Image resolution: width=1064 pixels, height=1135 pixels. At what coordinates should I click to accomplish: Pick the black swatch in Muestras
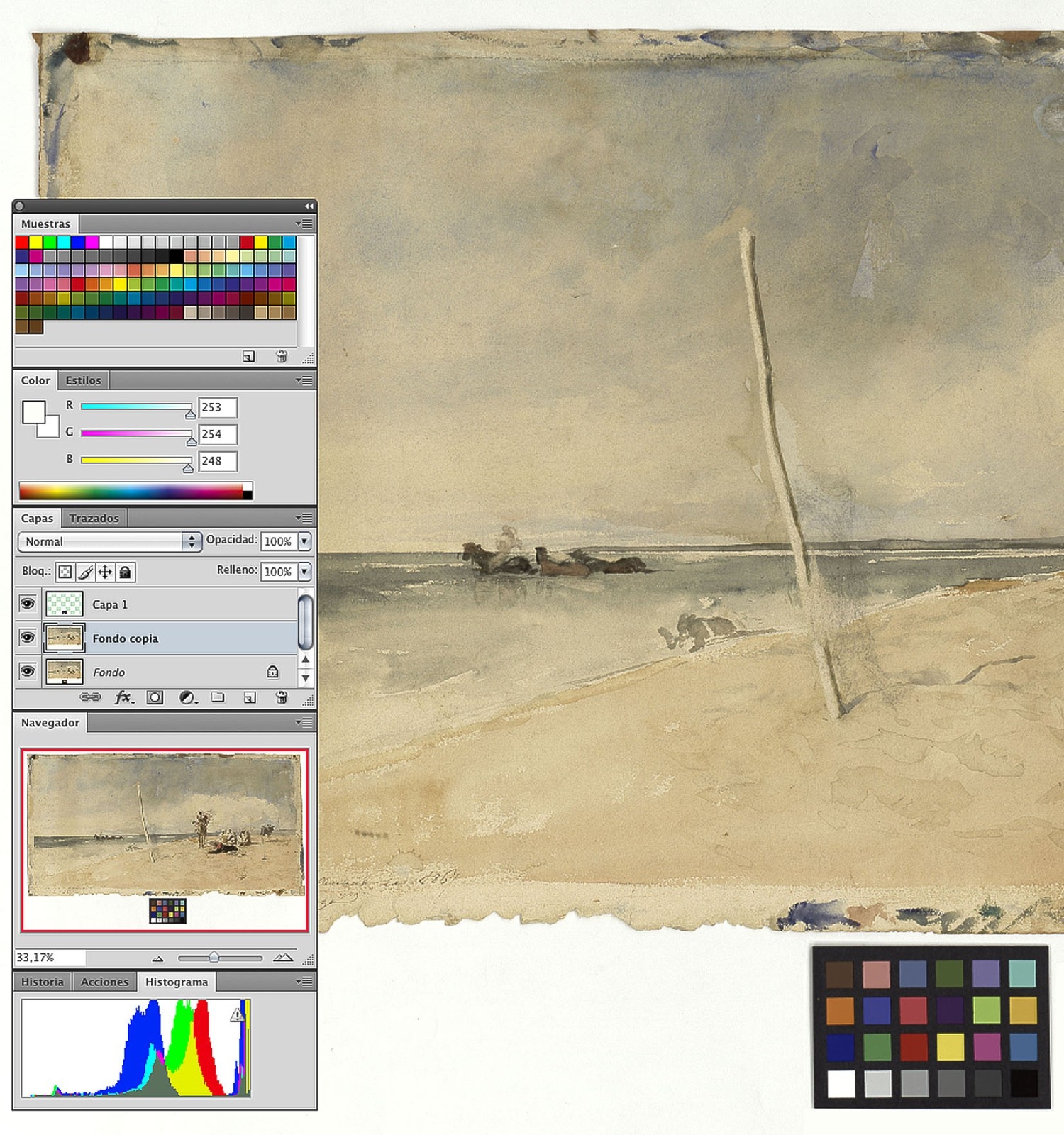tap(177, 256)
